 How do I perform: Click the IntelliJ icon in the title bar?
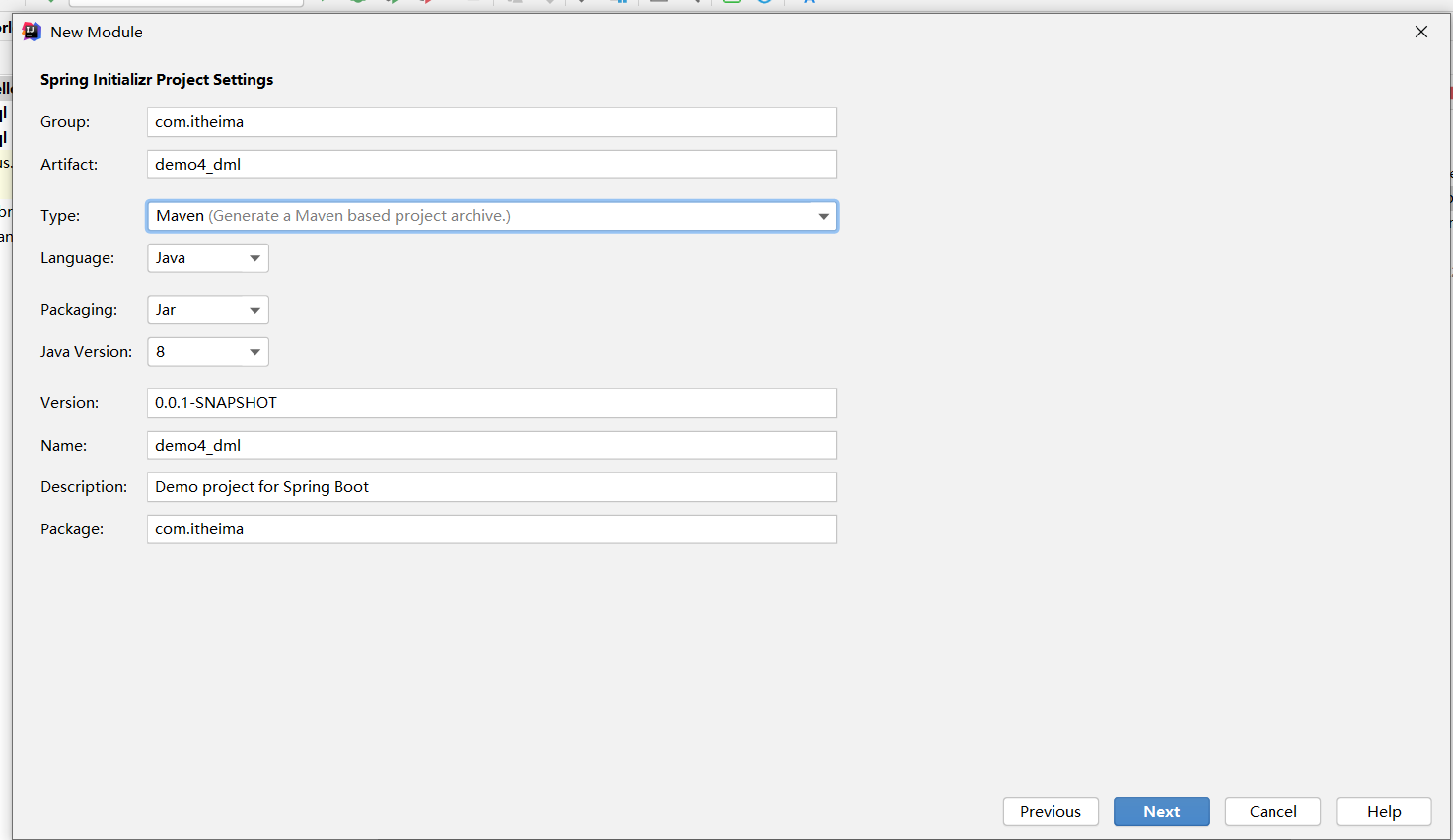point(32,32)
